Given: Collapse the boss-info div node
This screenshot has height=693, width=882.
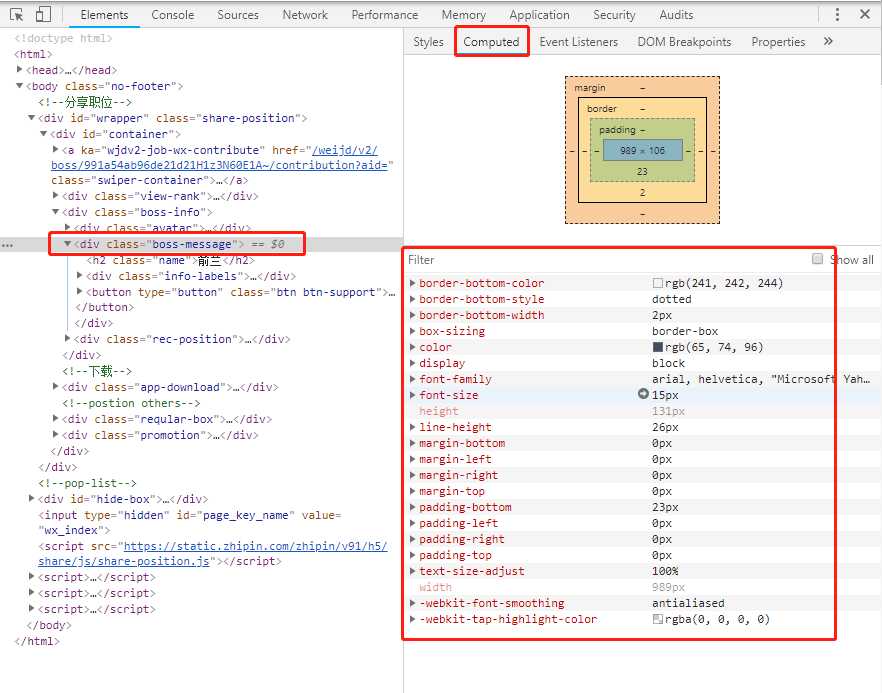Looking at the screenshot, I should point(55,212).
